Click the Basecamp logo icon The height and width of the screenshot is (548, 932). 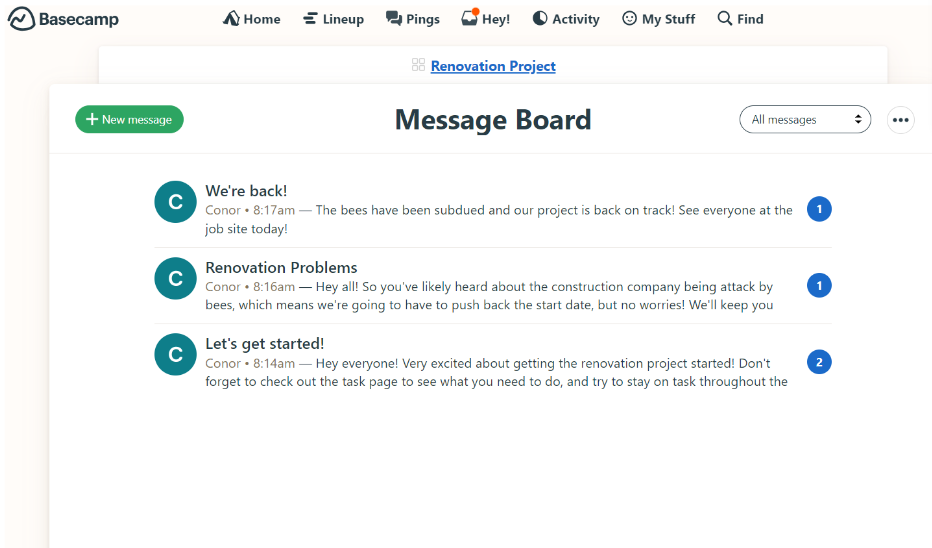coord(21,19)
